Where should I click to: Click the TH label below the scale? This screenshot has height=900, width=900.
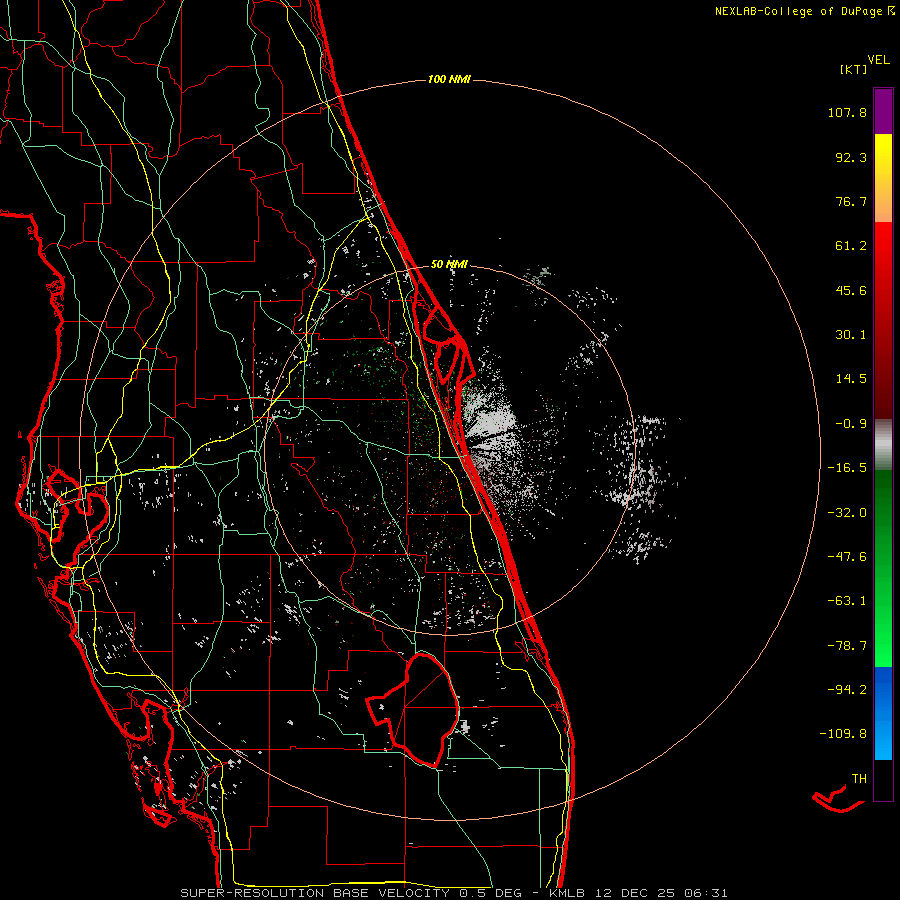pos(859,779)
